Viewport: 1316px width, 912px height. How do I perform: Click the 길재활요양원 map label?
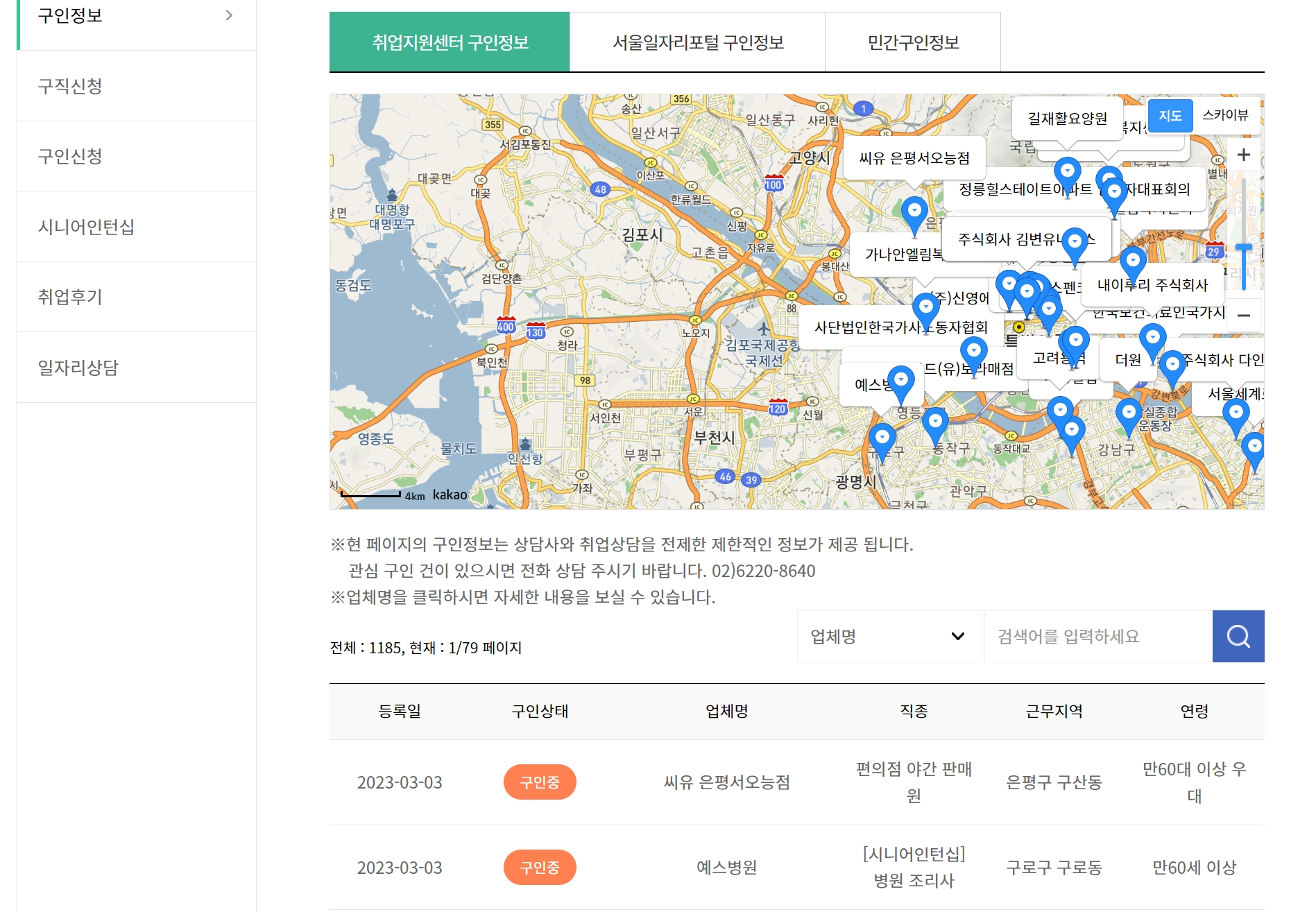pyautogui.click(x=1067, y=119)
